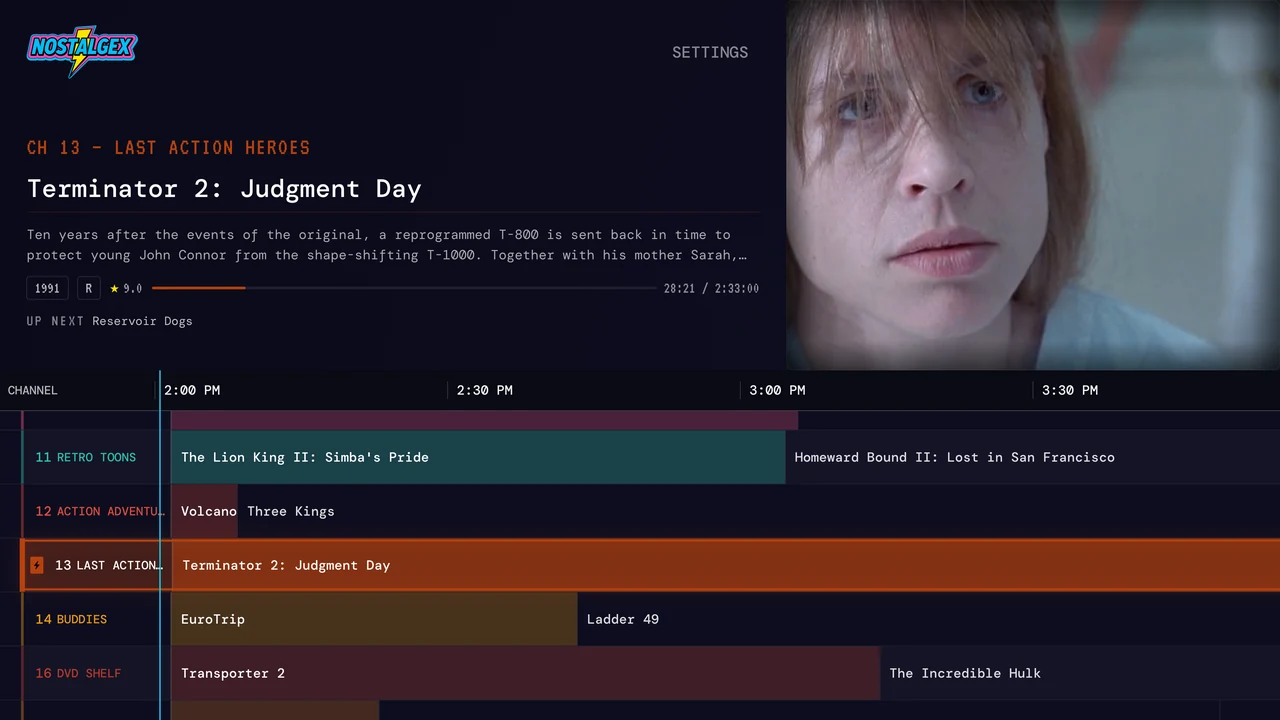
Task: Select the Volcano program block
Action: pyautogui.click(x=204, y=511)
